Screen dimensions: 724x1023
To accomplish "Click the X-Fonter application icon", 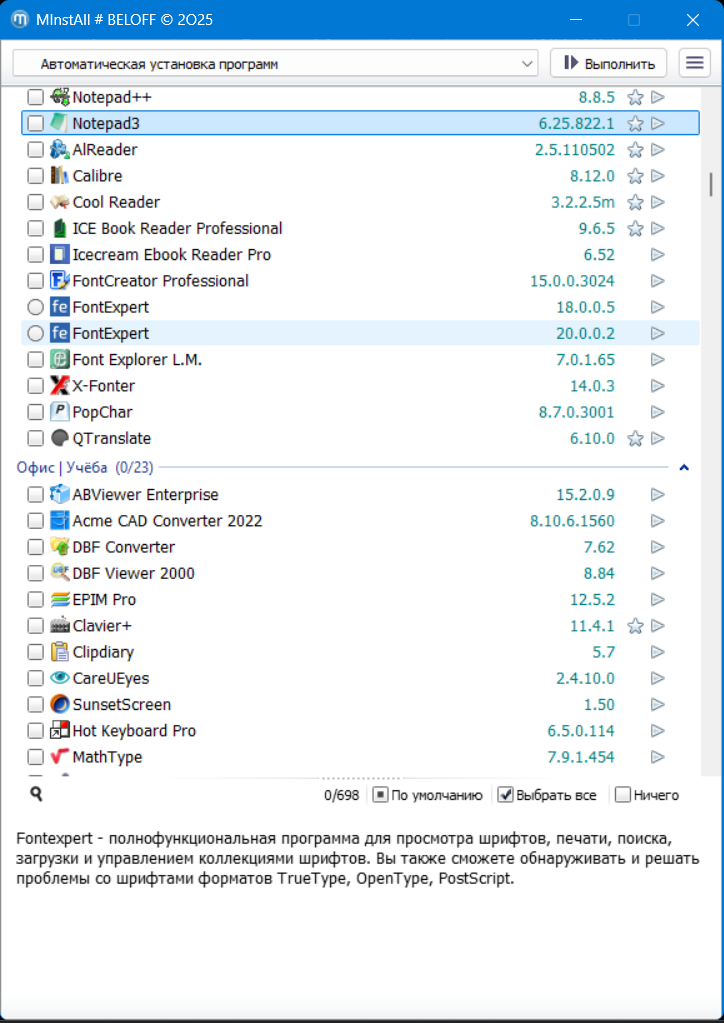I will 60,386.
